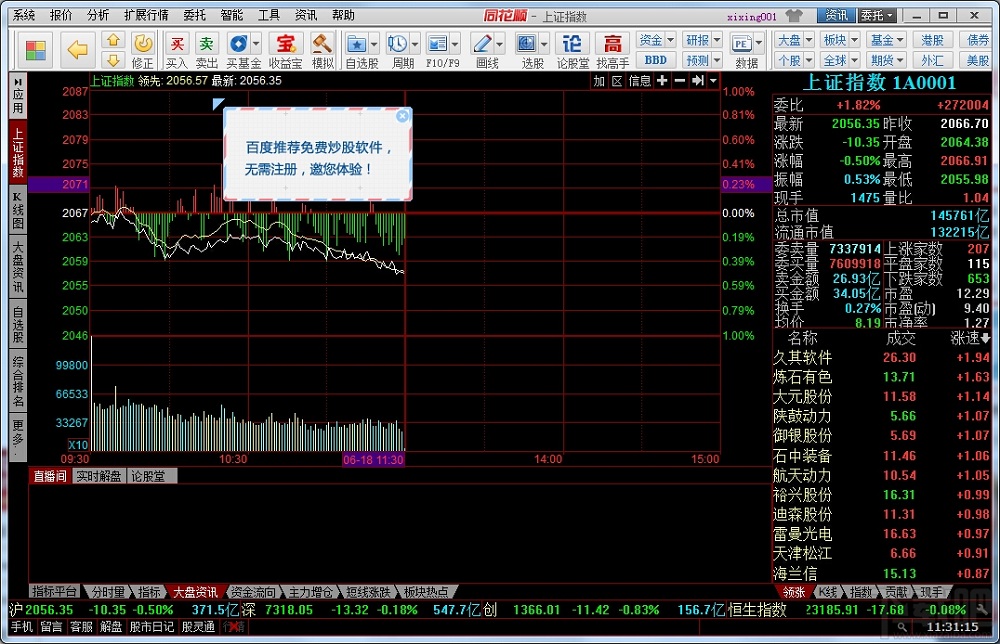
Task: Select 久其软件 in the stock list
Action: (802, 358)
